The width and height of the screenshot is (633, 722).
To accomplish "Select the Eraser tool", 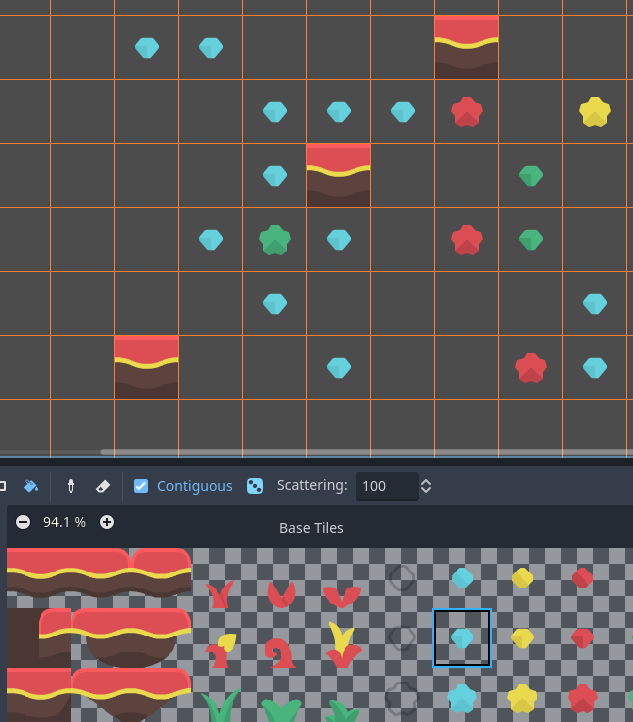I will pos(102,486).
